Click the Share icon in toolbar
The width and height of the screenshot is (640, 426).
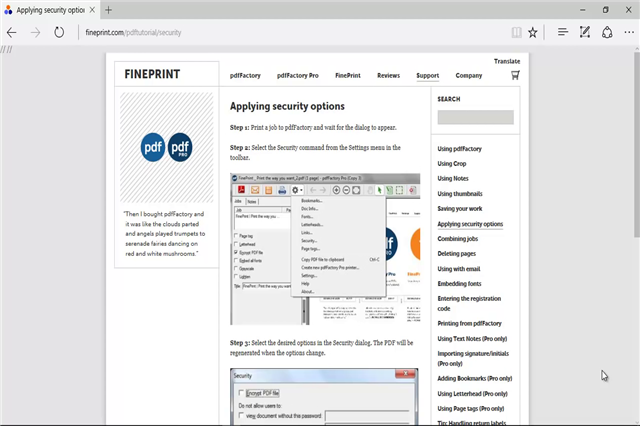pyautogui.click(x=607, y=32)
